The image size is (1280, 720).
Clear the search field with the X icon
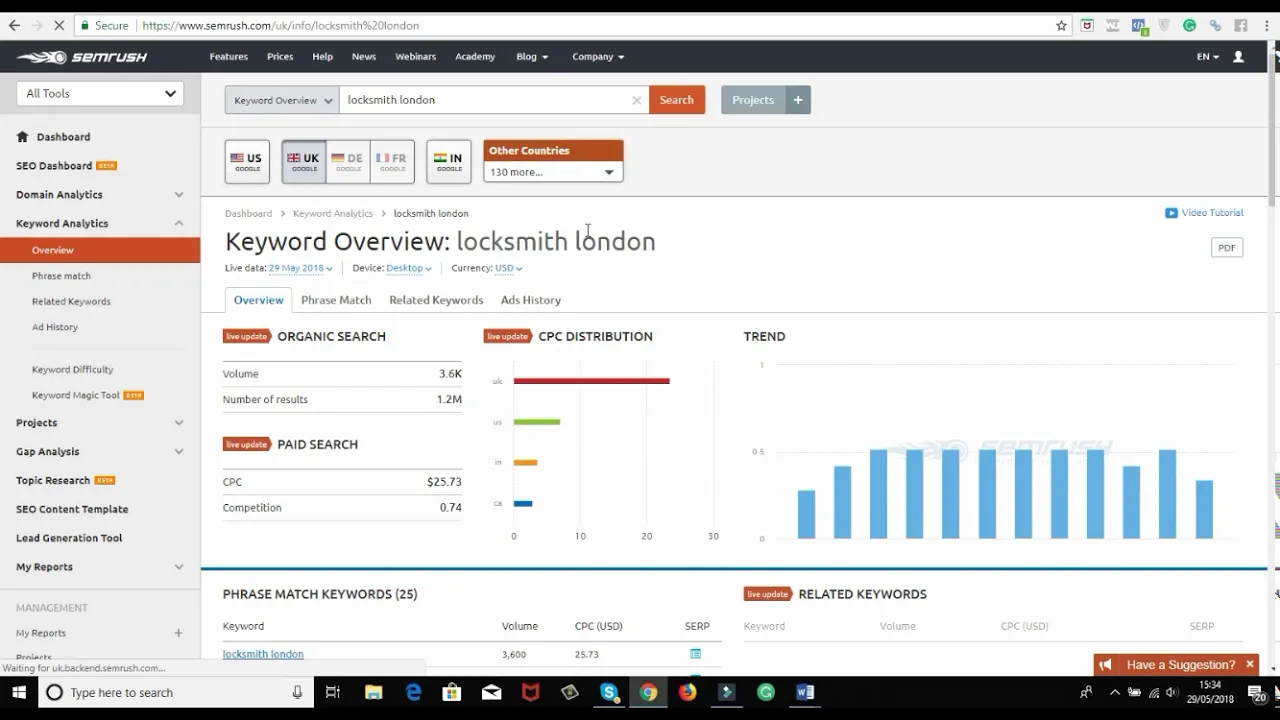(x=636, y=100)
